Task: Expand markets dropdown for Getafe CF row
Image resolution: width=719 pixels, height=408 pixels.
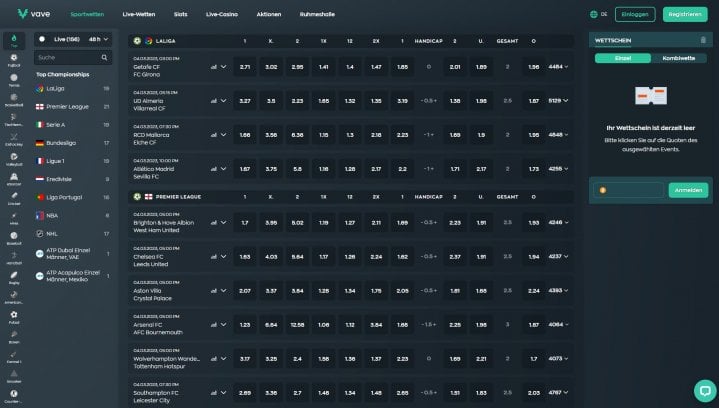Action: coord(223,66)
